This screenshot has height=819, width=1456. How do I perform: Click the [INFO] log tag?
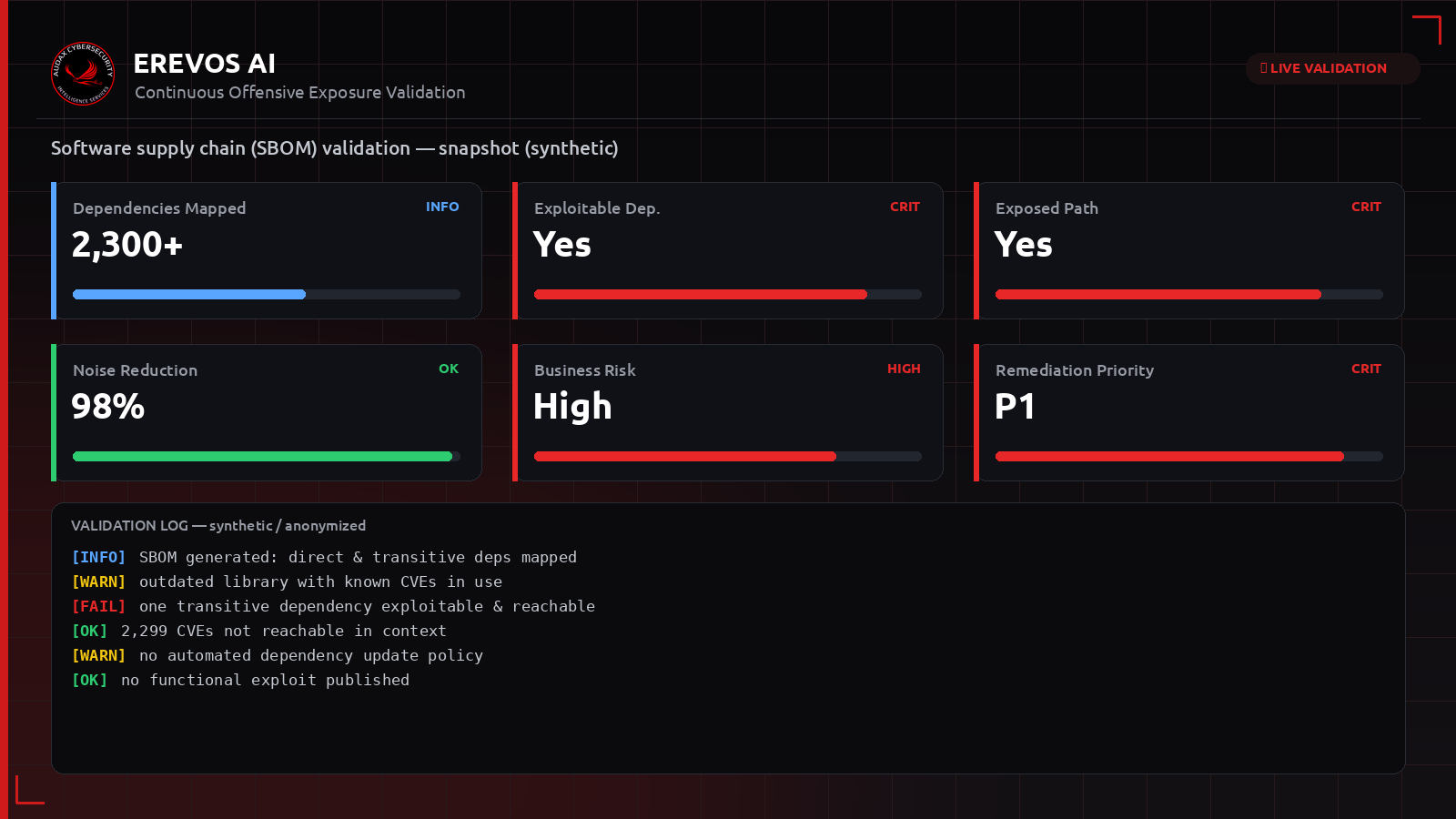click(99, 557)
